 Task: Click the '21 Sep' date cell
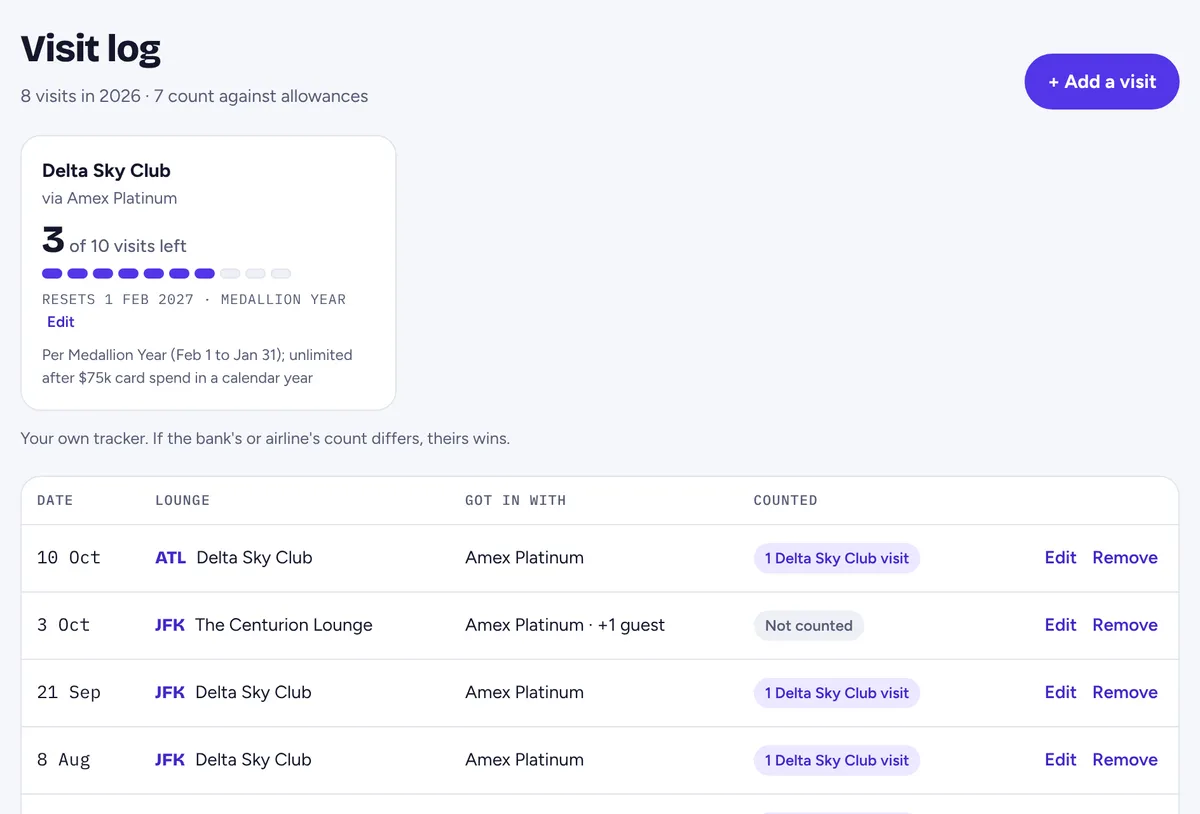click(x=69, y=692)
